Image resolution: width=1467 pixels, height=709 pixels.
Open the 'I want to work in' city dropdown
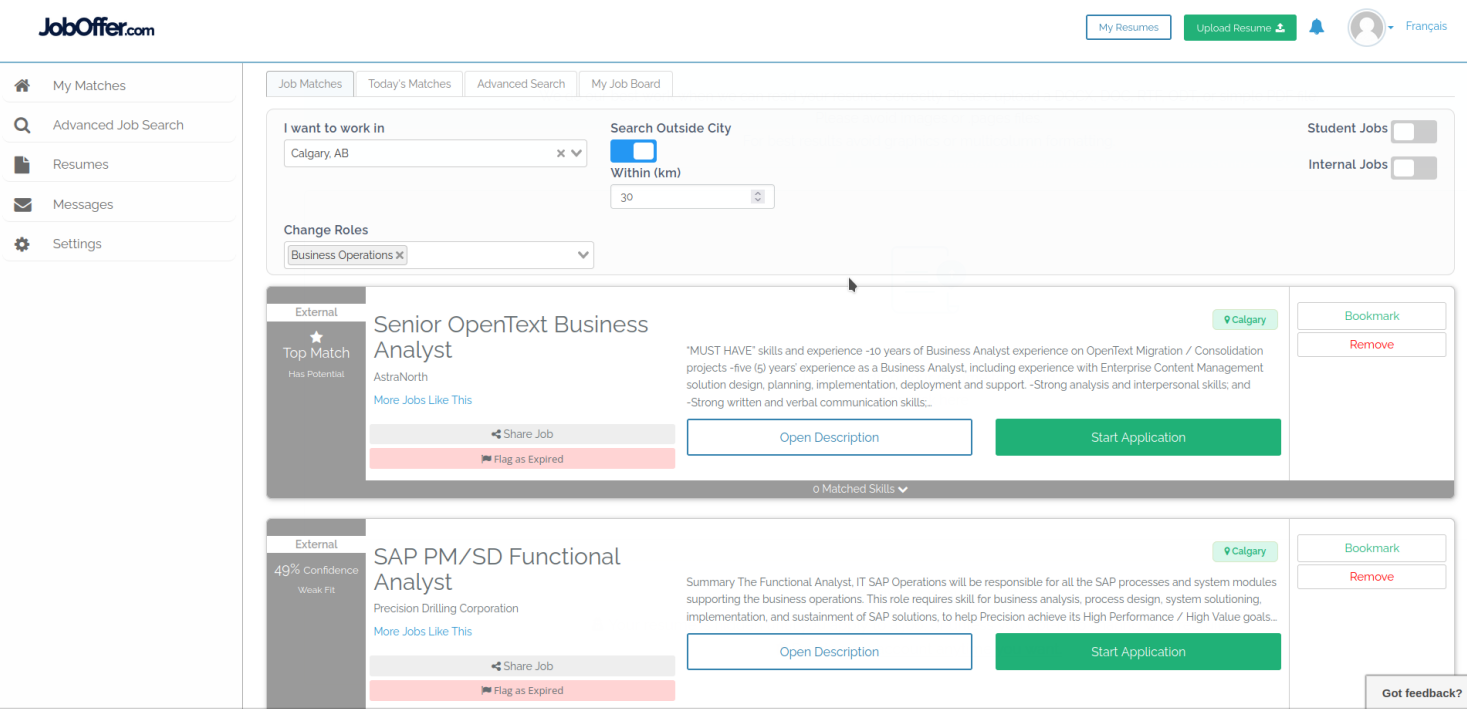[575, 153]
